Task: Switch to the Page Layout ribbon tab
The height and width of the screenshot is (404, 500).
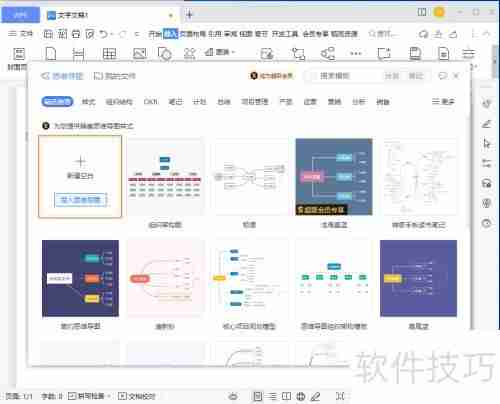Action: click(193, 34)
